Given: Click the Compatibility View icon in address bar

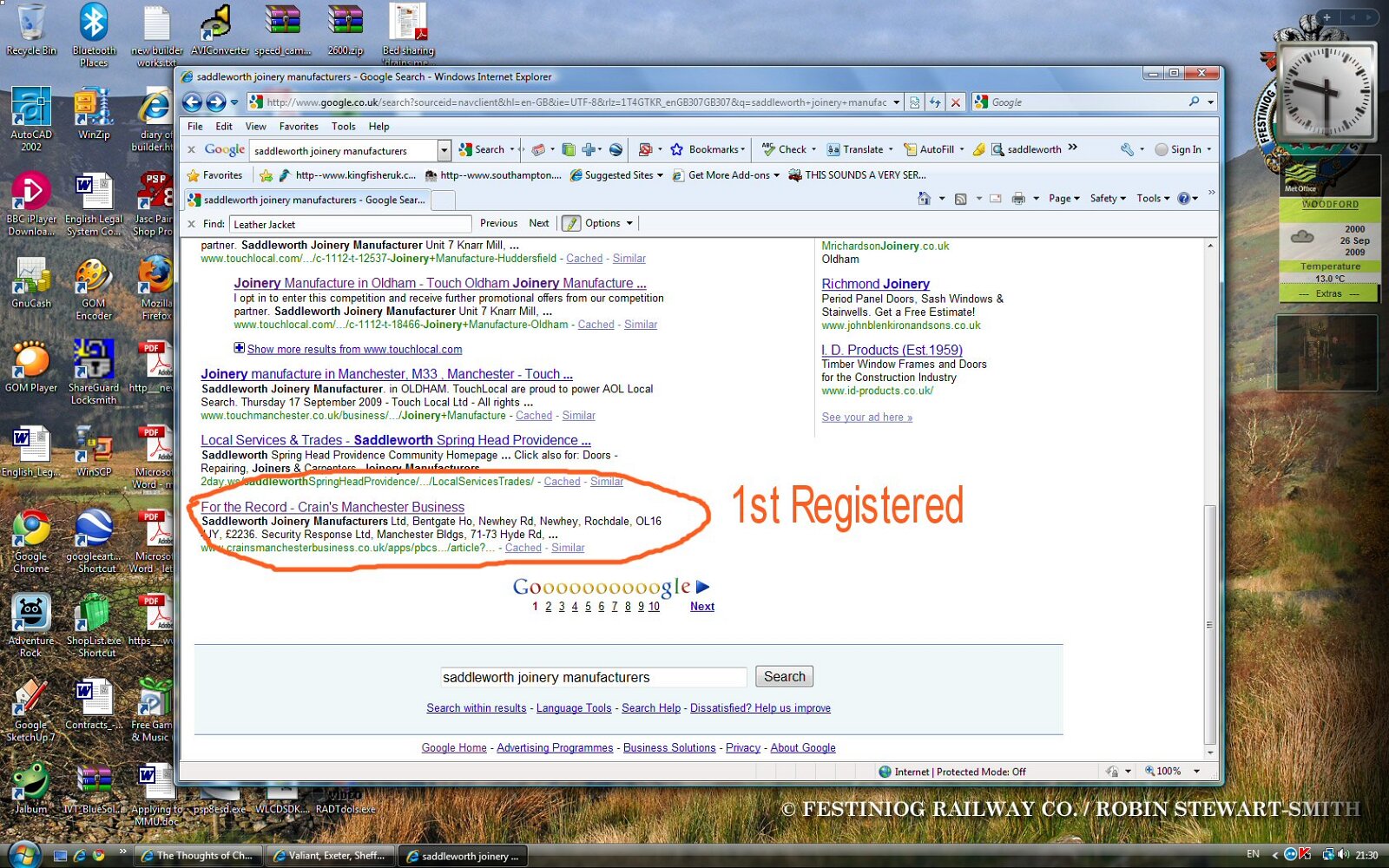Looking at the screenshot, I should [914, 102].
